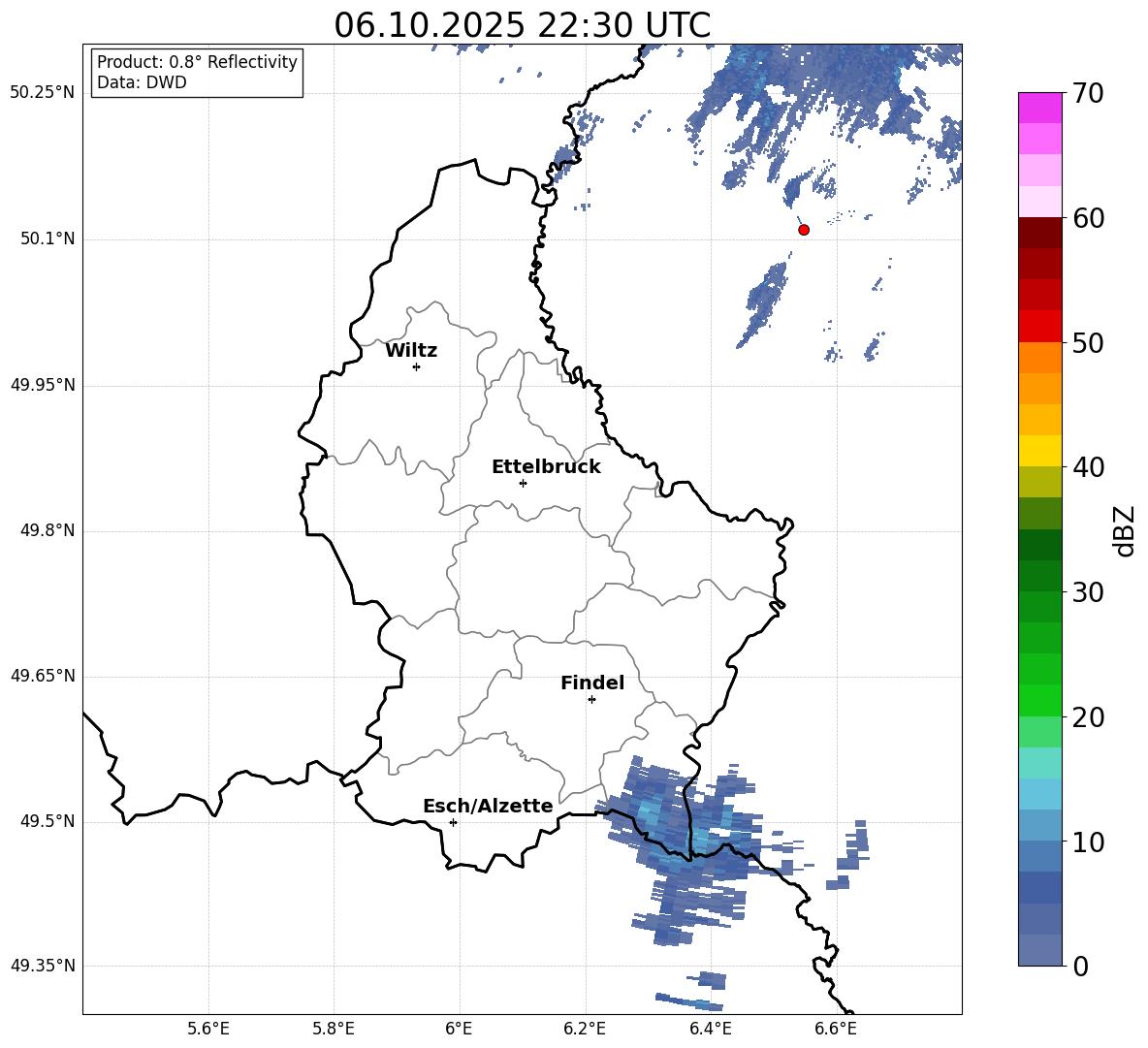Viewport: 1148px width, 1048px height.
Task: Click the 70 label on the colorbar
Action: click(1088, 94)
